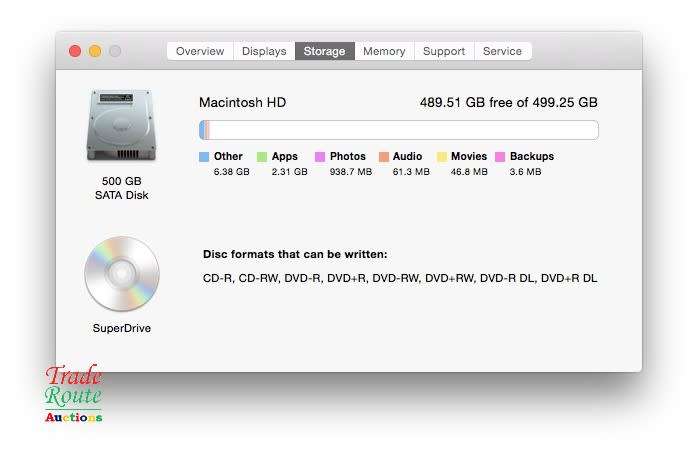Click the "3.6 MB" Backups value
The width and height of the screenshot is (698, 452).
525,172
